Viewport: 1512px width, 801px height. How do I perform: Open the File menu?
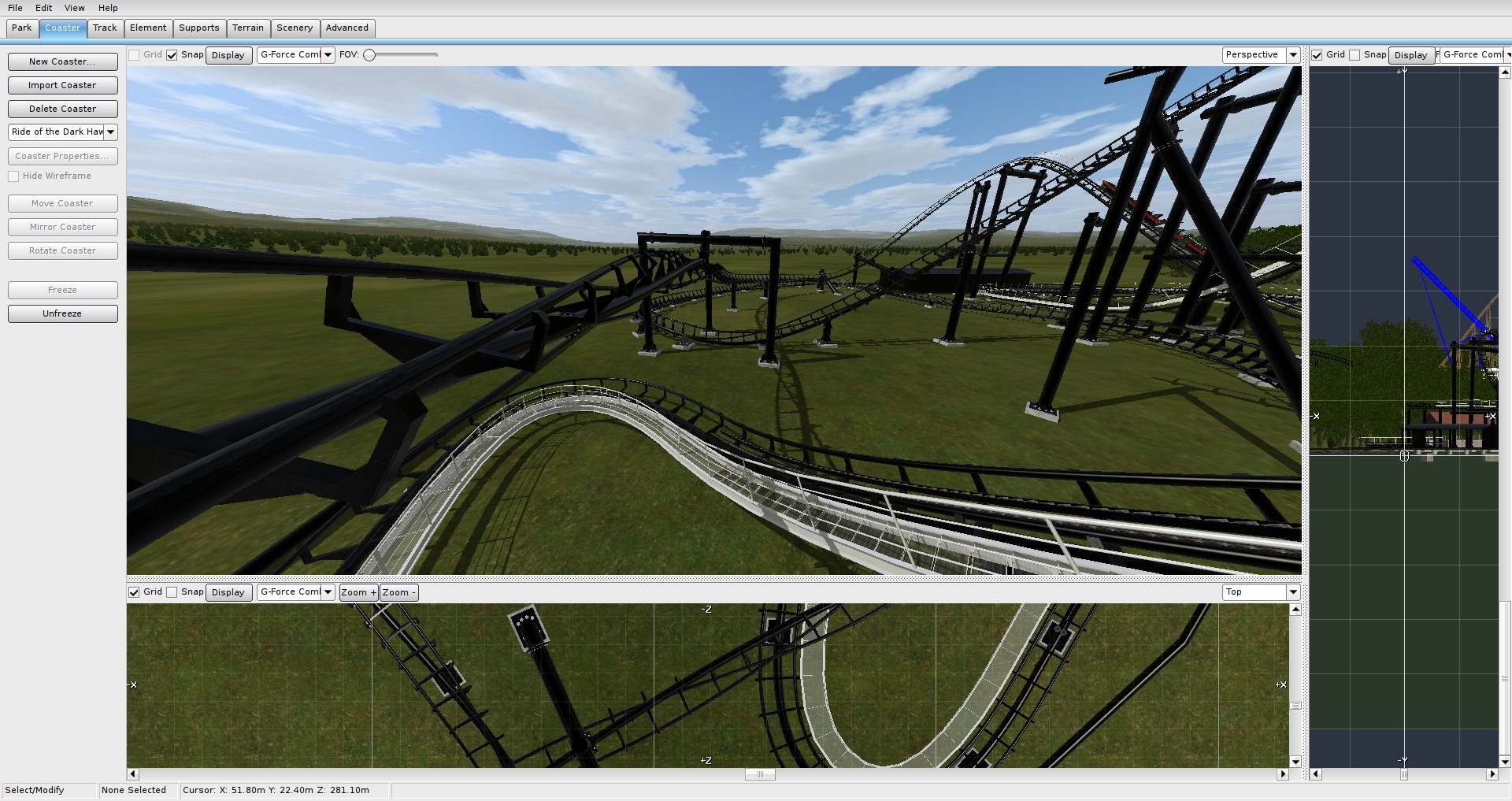pos(15,8)
